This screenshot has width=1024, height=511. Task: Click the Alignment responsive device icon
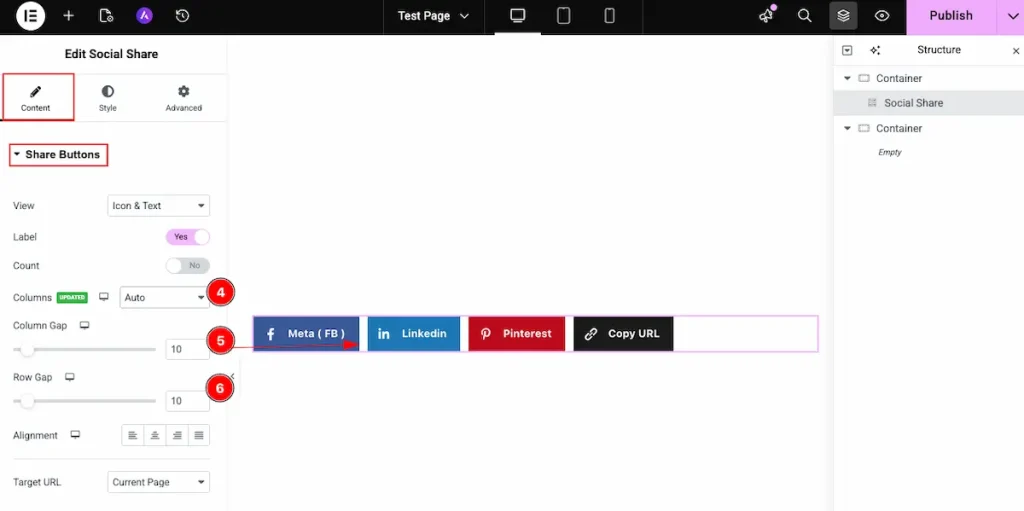pyautogui.click(x=75, y=435)
